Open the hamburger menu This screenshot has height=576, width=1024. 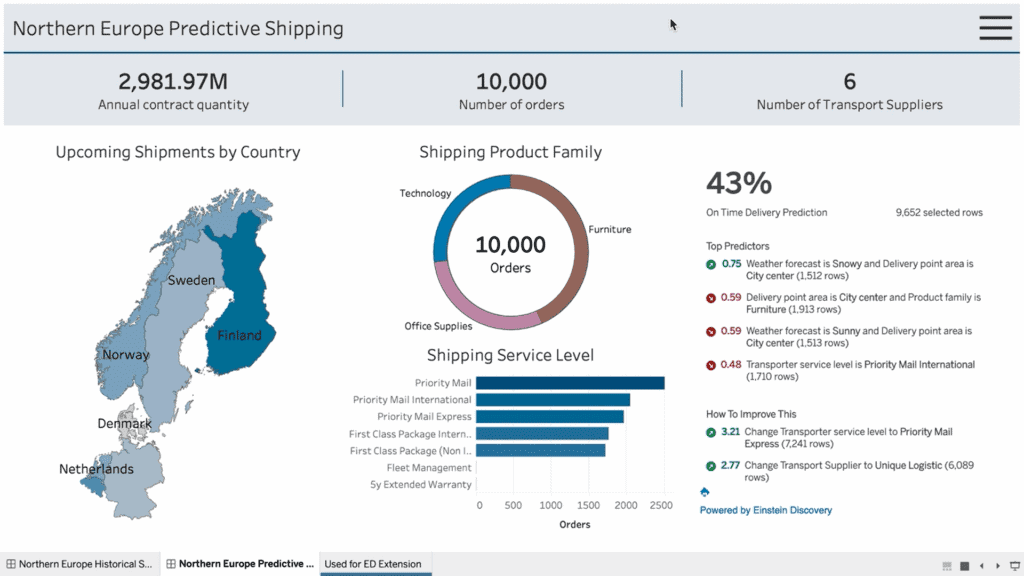tap(995, 28)
